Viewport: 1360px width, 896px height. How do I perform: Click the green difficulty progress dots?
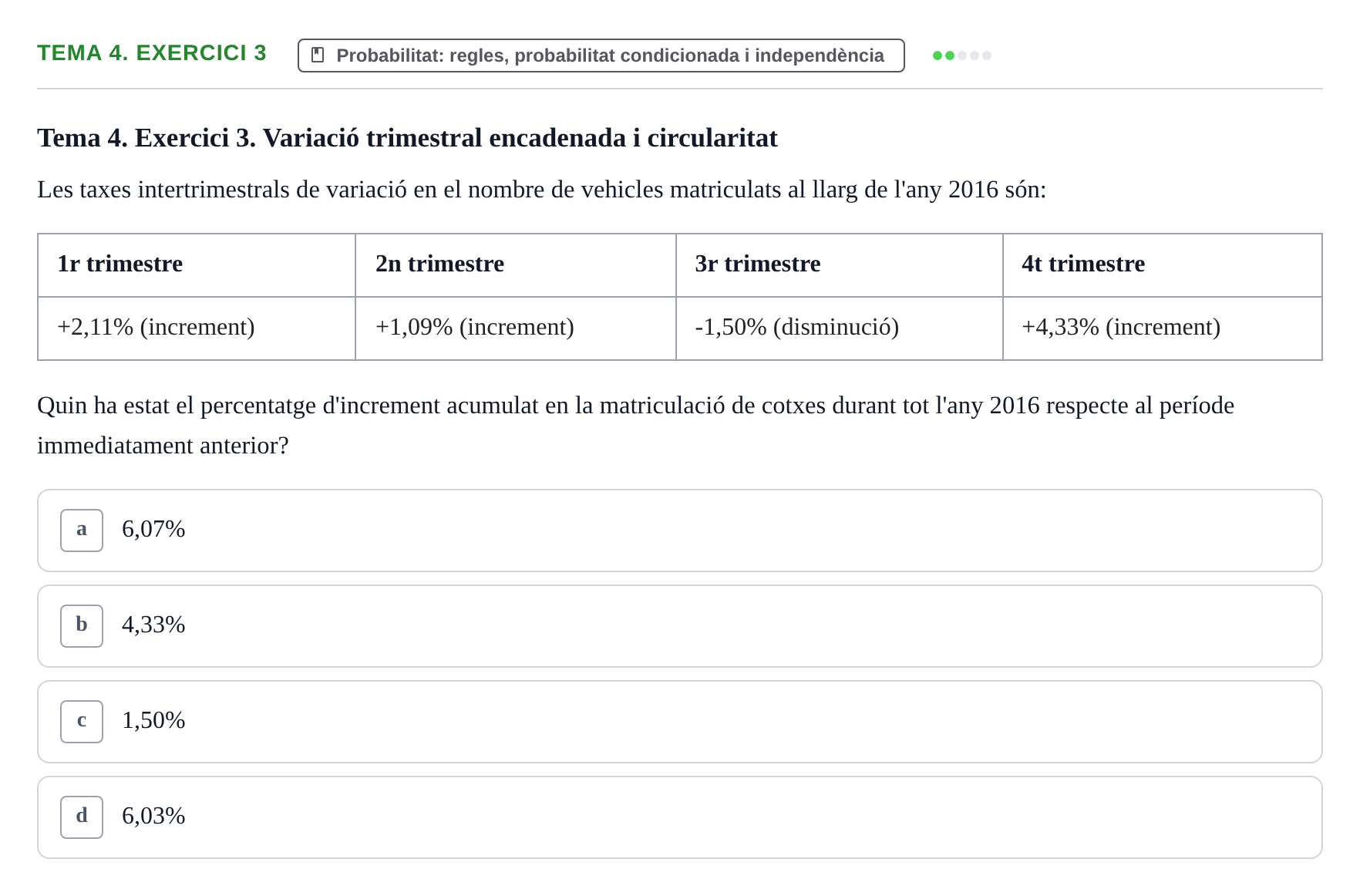(962, 56)
